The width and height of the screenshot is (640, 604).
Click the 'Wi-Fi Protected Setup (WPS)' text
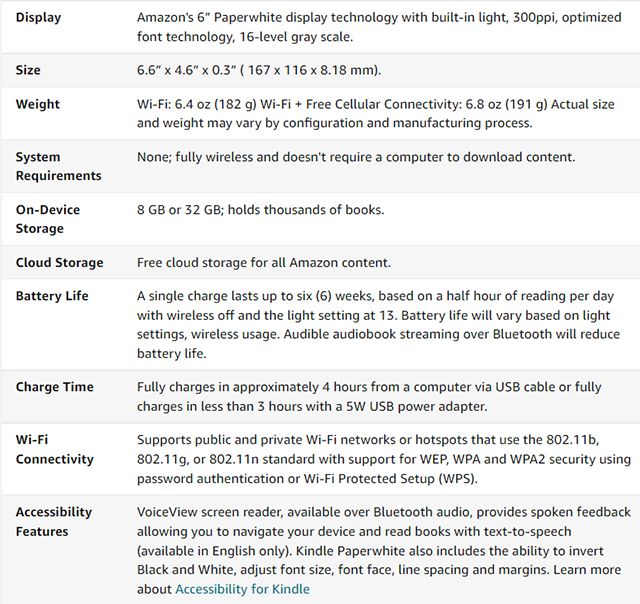coord(390,478)
